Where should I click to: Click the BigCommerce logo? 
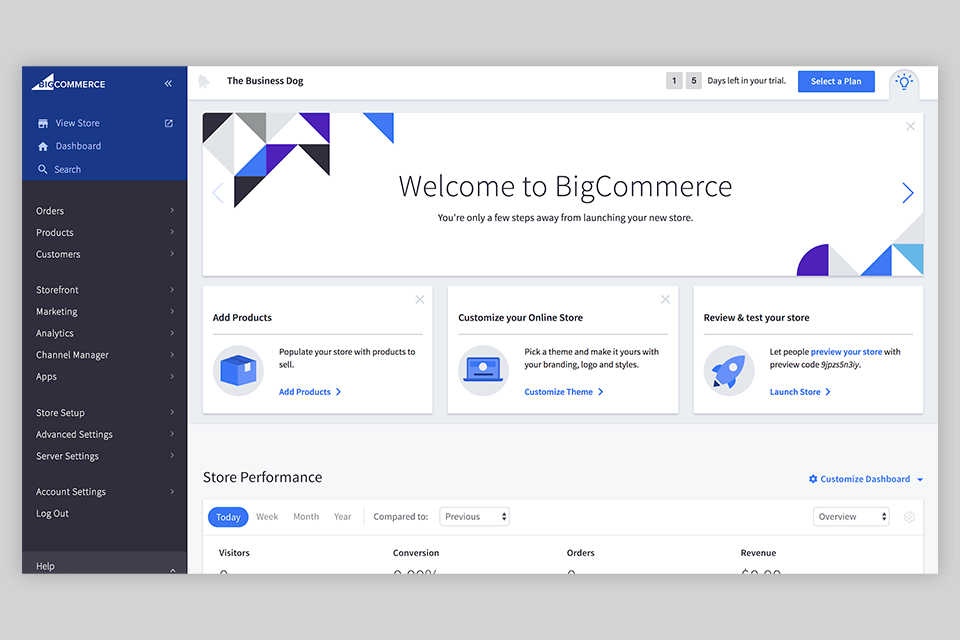click(x=68, y=82)
